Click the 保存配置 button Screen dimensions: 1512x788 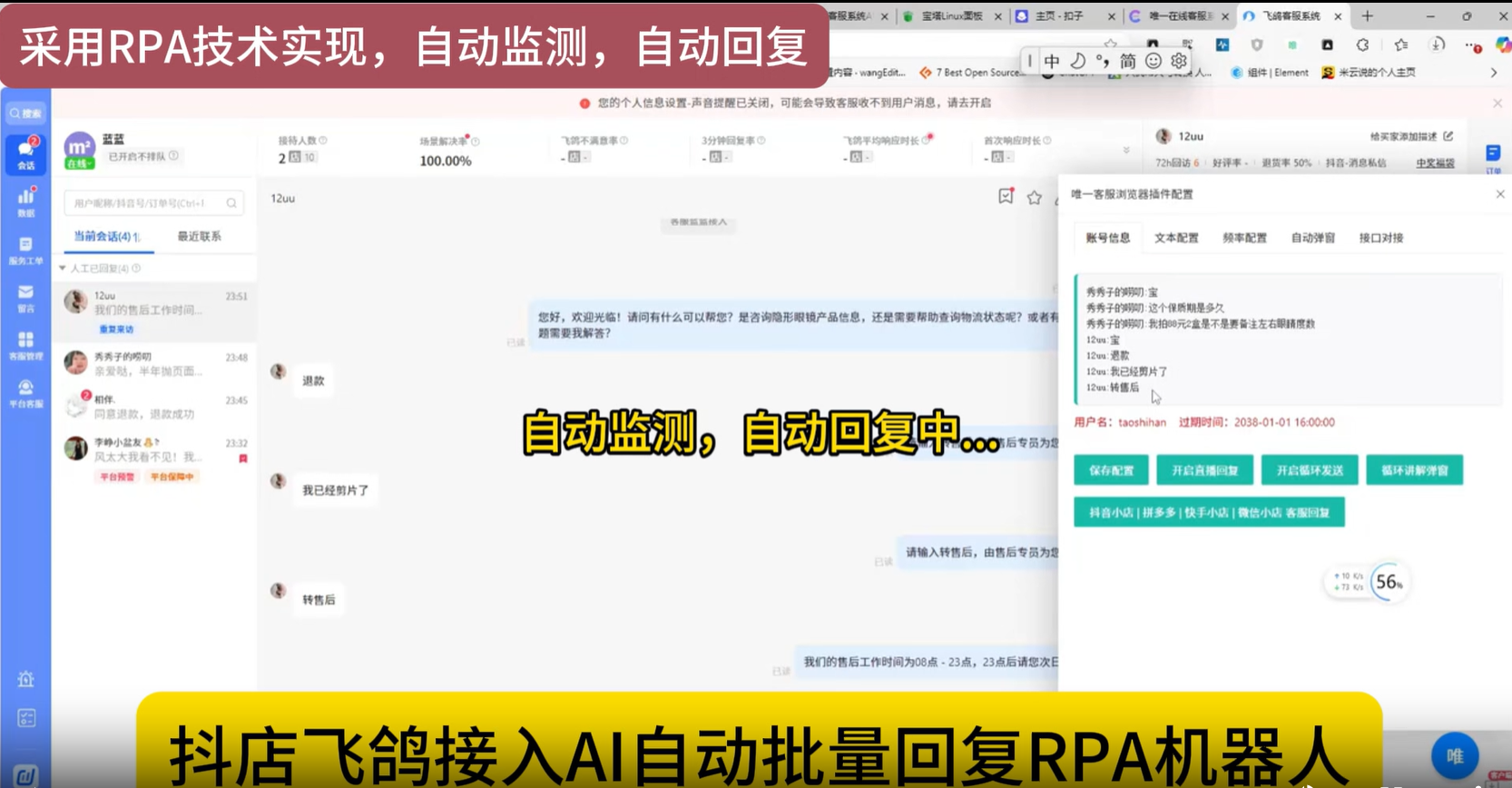(1111, 470)
